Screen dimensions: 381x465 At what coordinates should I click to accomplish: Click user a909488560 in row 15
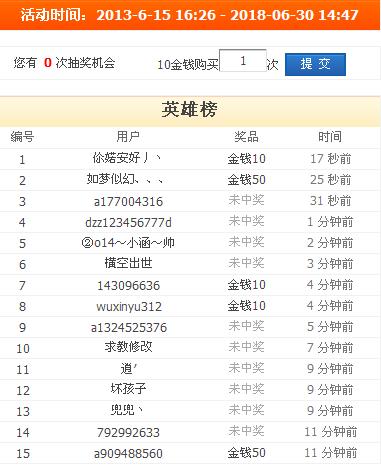coord(128,453)
